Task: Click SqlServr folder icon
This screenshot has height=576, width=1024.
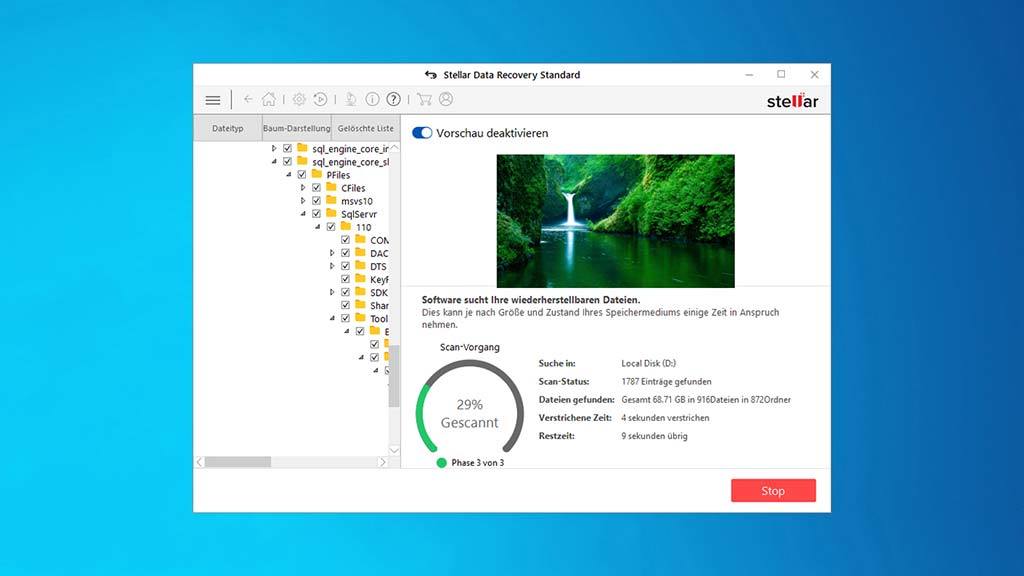Action: pyautogui.click(x=331, y=213)
